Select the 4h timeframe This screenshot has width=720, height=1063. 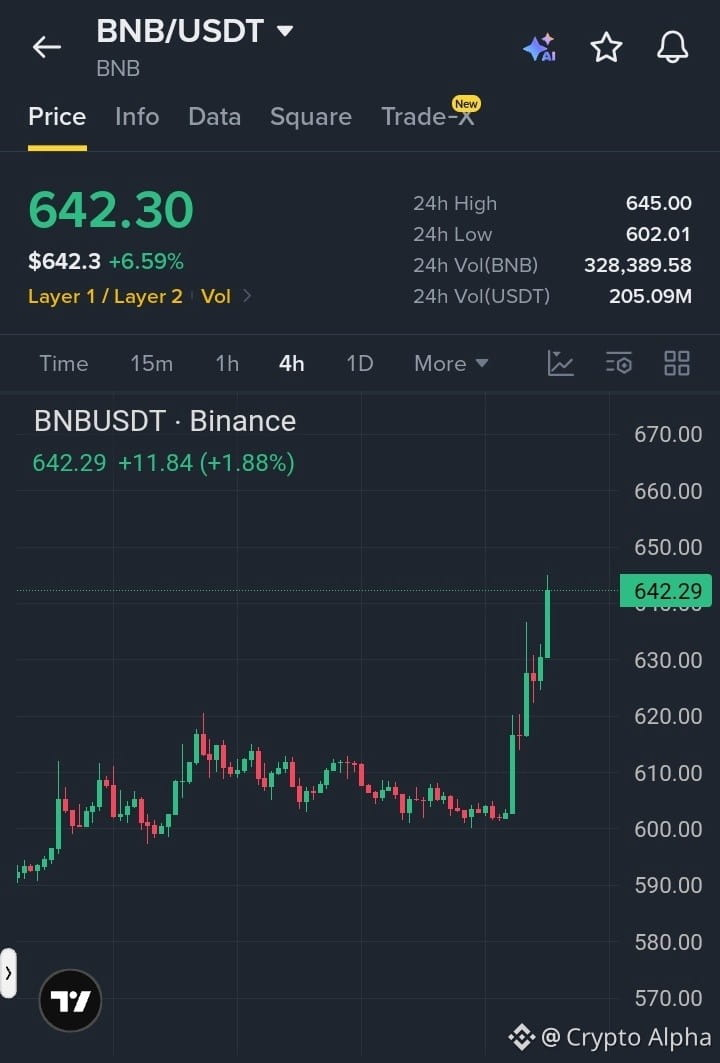coord(292,363)
